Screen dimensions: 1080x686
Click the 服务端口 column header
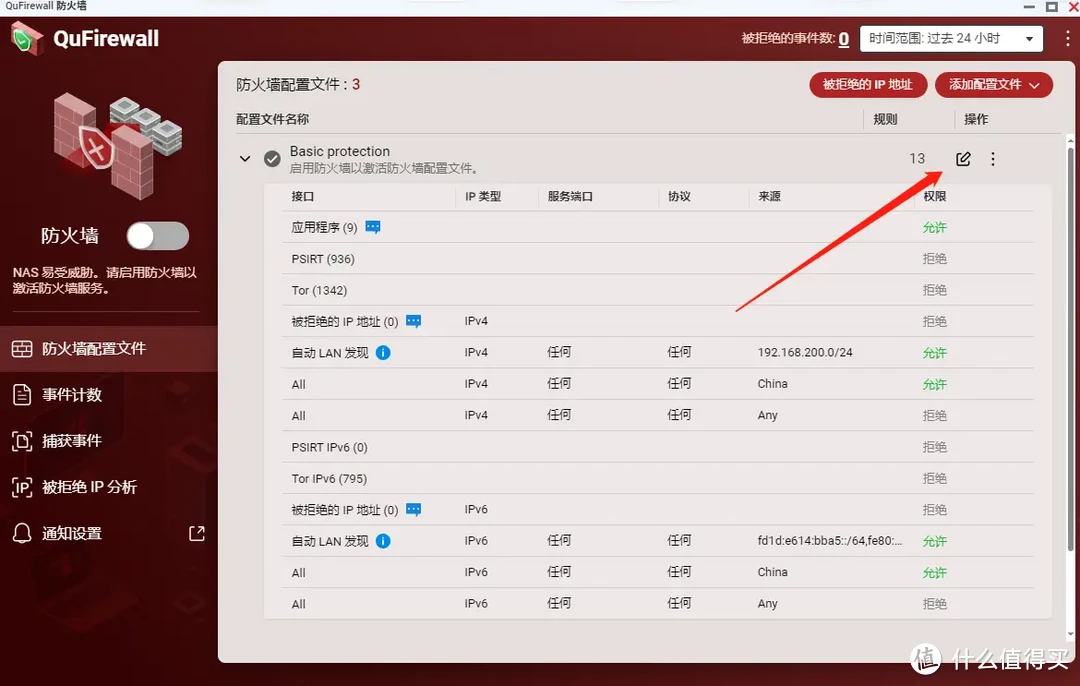570,196
